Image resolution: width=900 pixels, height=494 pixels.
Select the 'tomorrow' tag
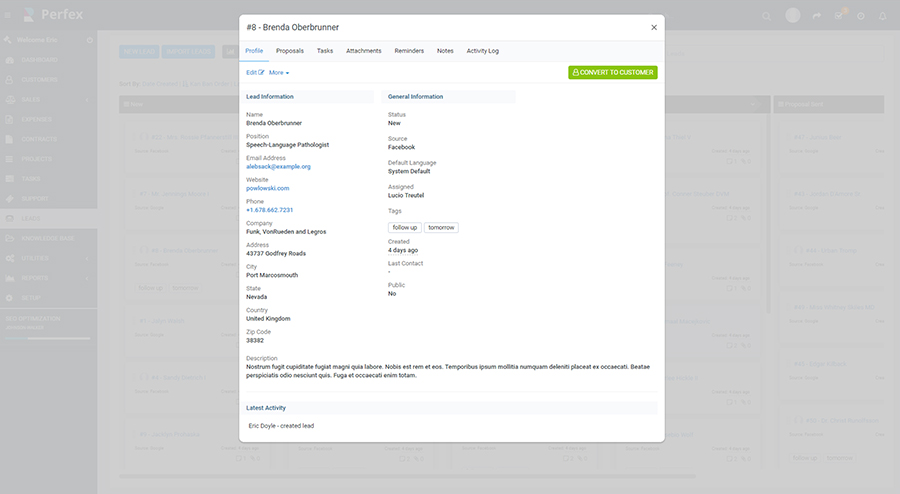[x=441, y=228]
